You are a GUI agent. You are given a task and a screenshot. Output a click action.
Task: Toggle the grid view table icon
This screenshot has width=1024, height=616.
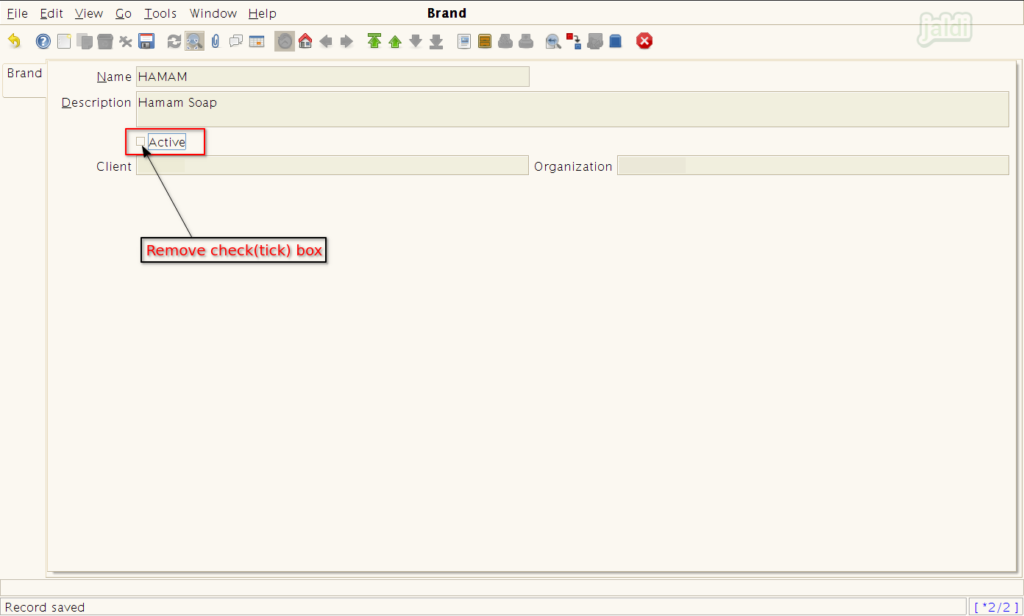tap(257, 41)
